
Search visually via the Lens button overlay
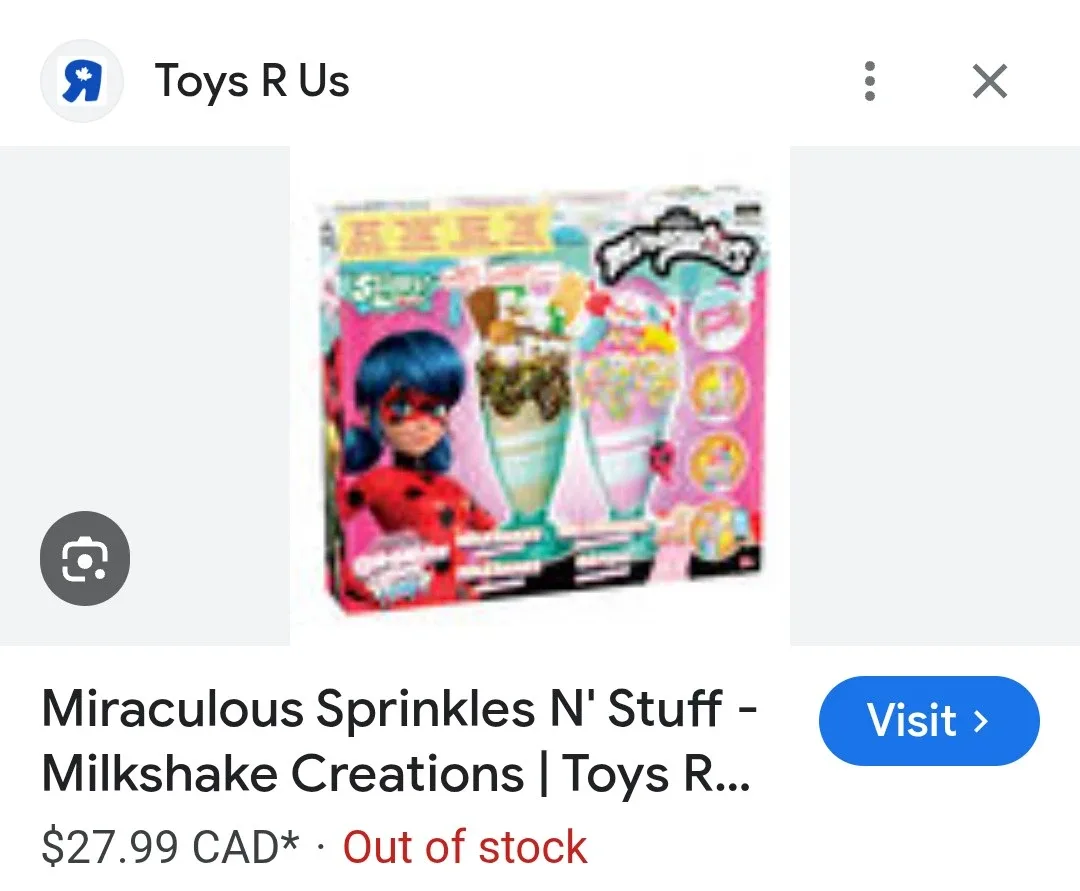click(84, 559)
